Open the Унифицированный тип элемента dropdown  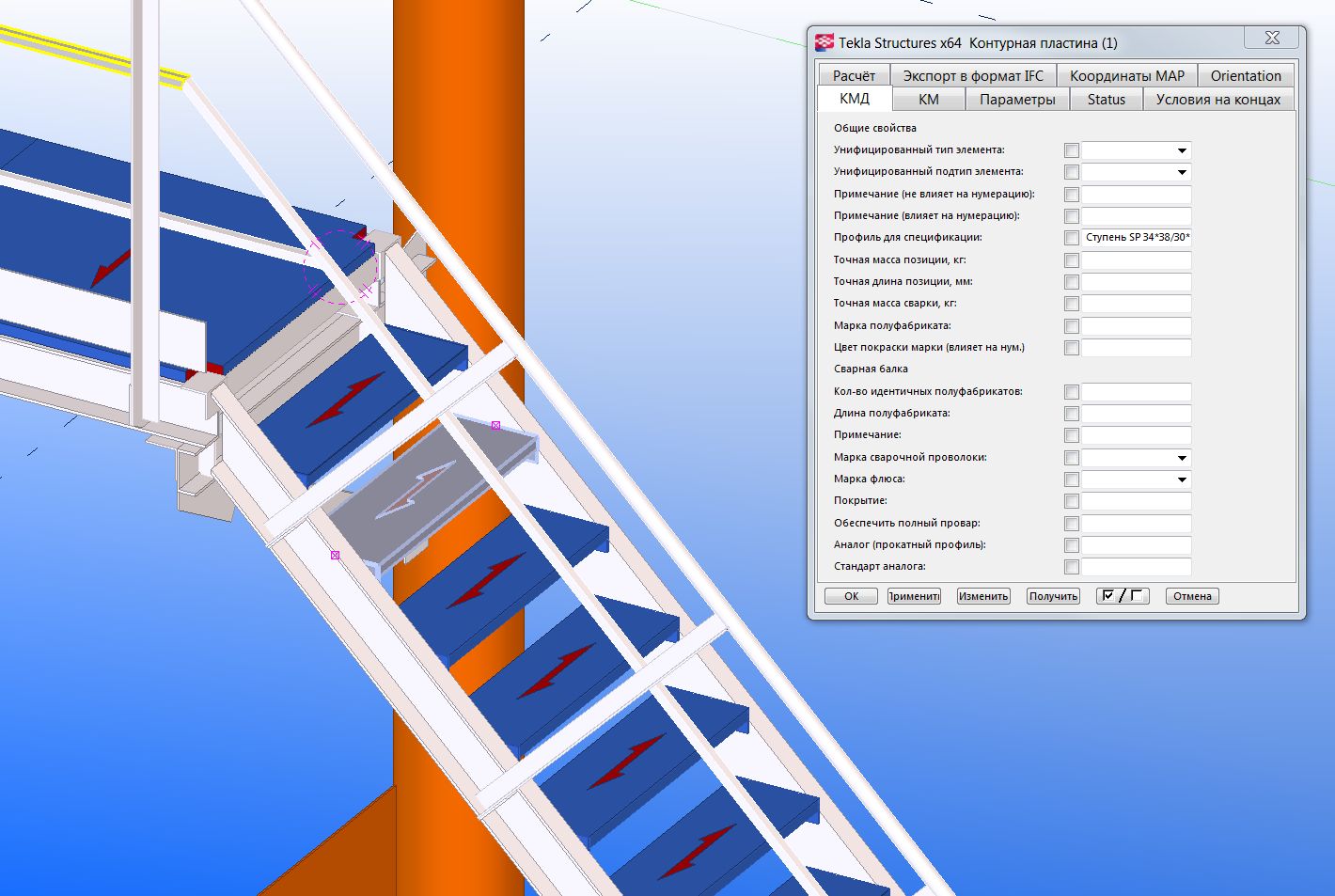click(x=1182, y=150)
